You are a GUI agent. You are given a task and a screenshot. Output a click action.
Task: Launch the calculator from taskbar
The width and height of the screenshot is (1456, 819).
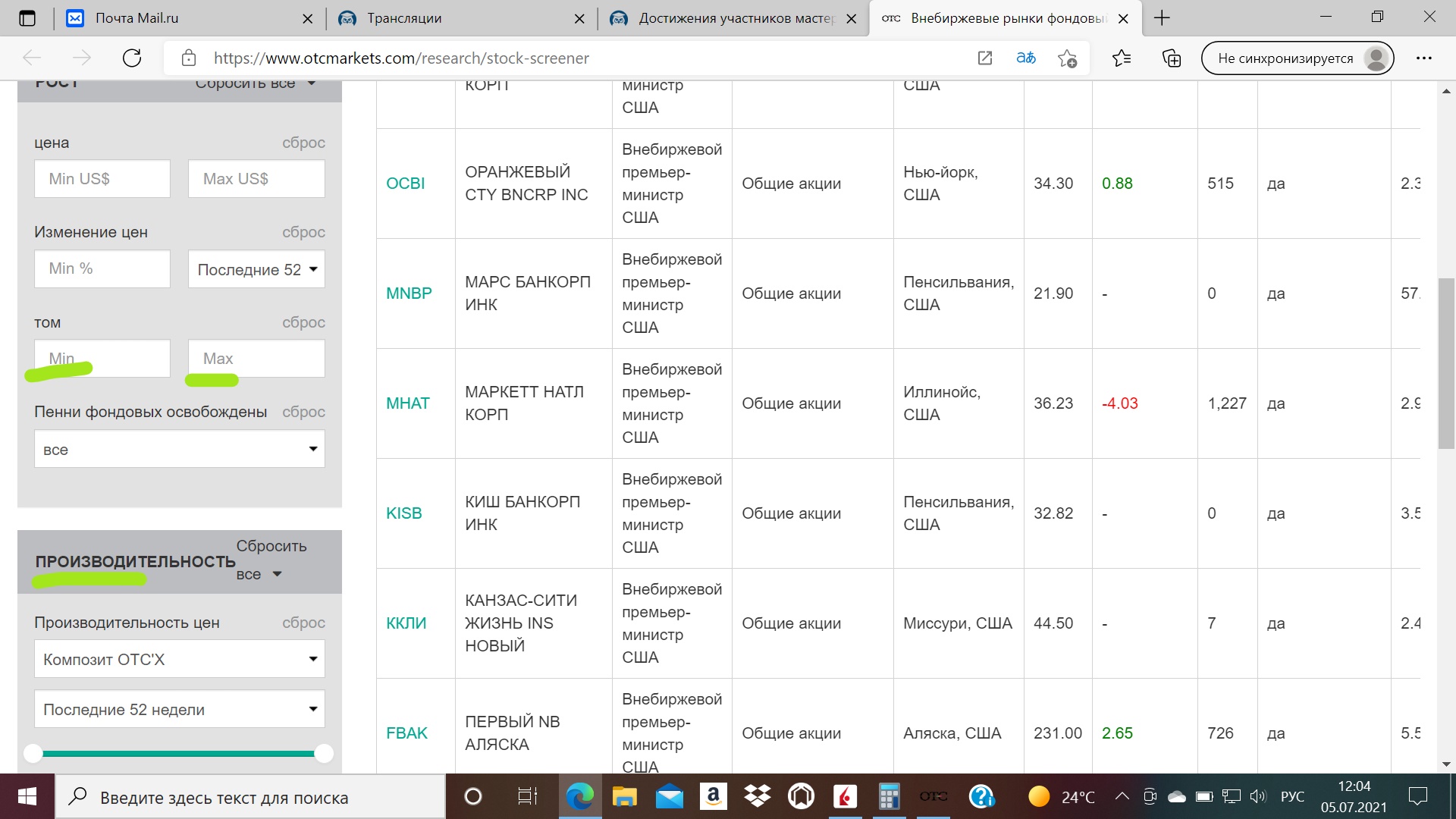point(889,796)
